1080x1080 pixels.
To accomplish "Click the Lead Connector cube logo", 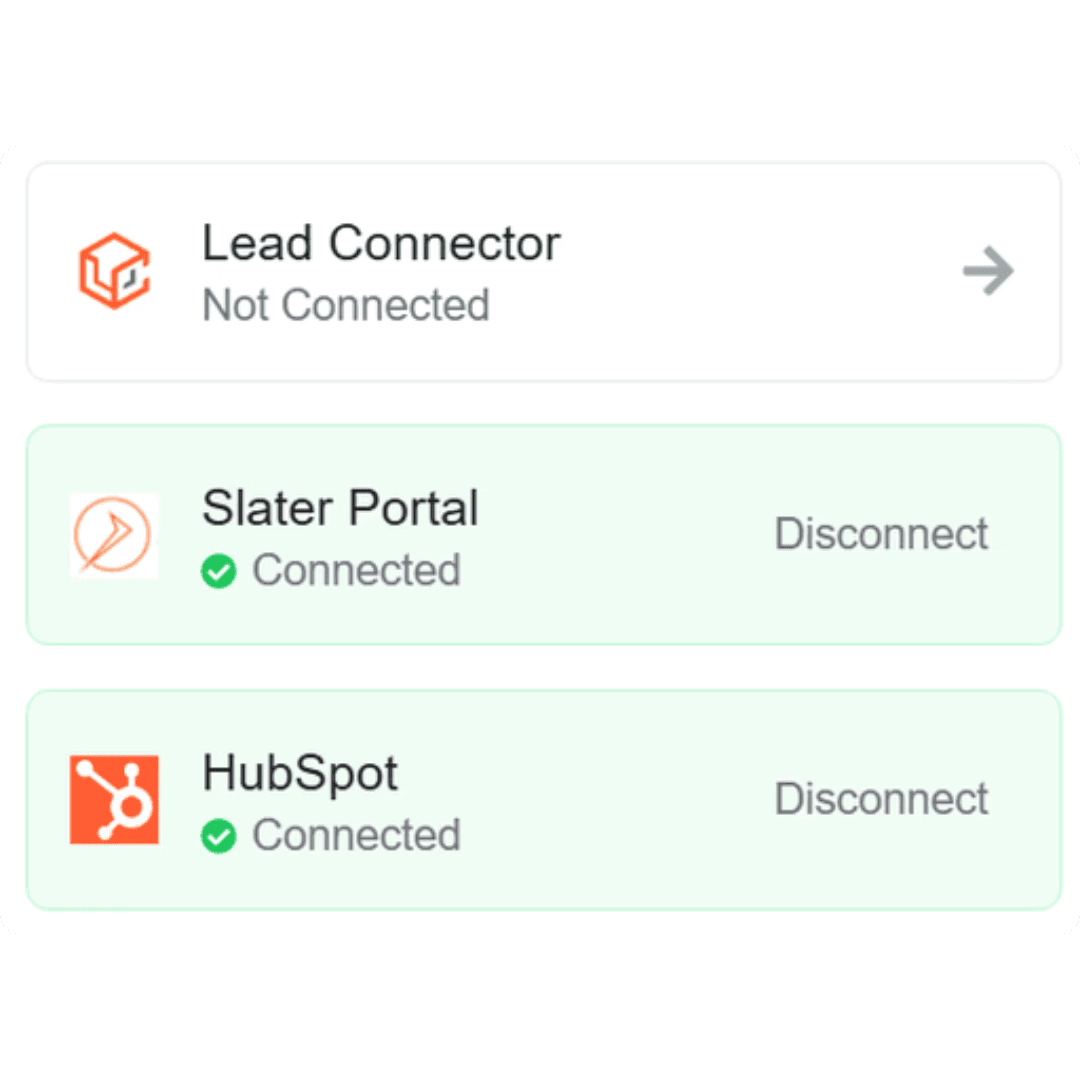I will click(x=114, y=271).
